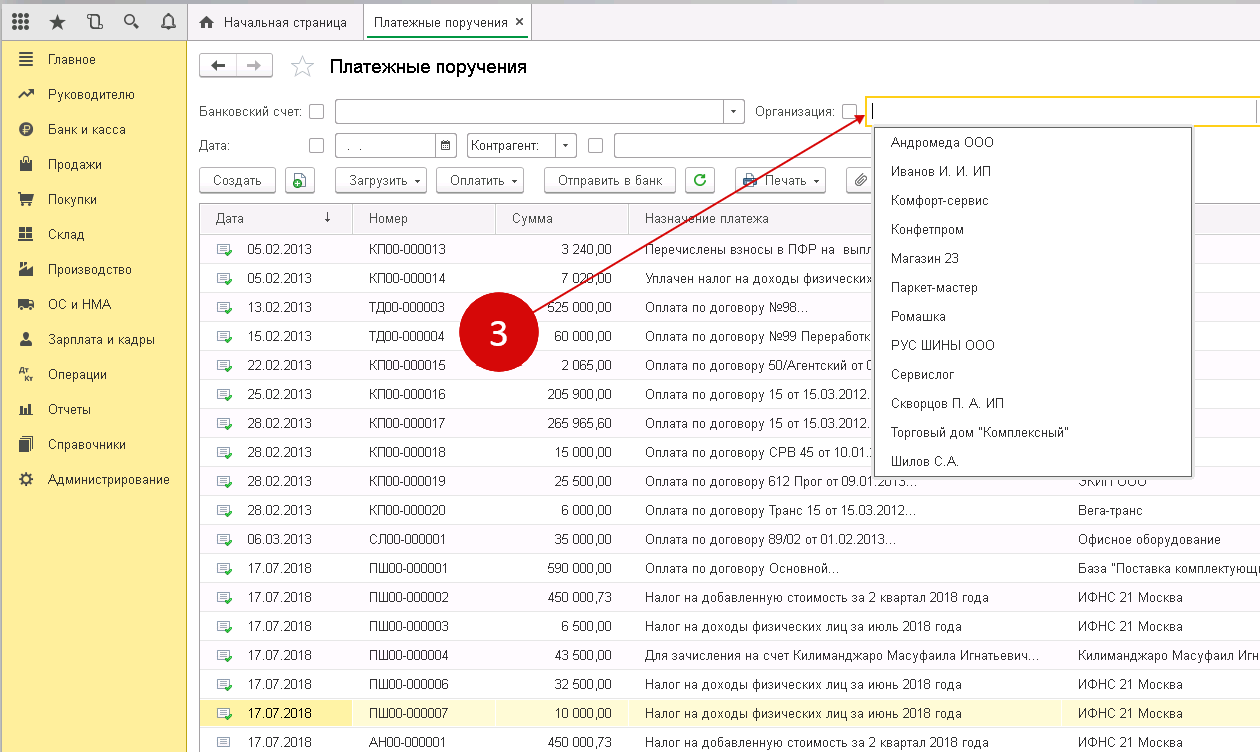Open the main sections grid menu
The height and width of the screenshot is (752, 1260).
(x=20, y=21)
